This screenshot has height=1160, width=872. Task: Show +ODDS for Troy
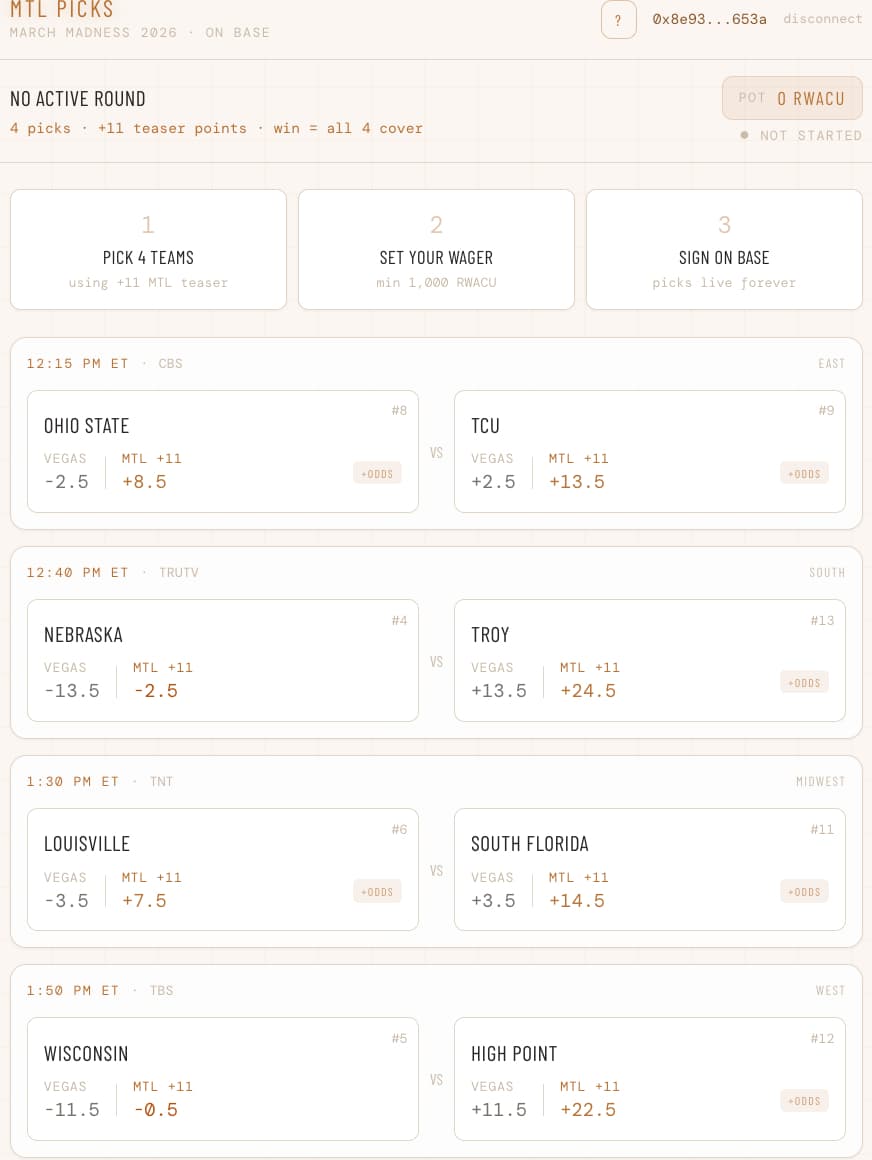point(804,683)
